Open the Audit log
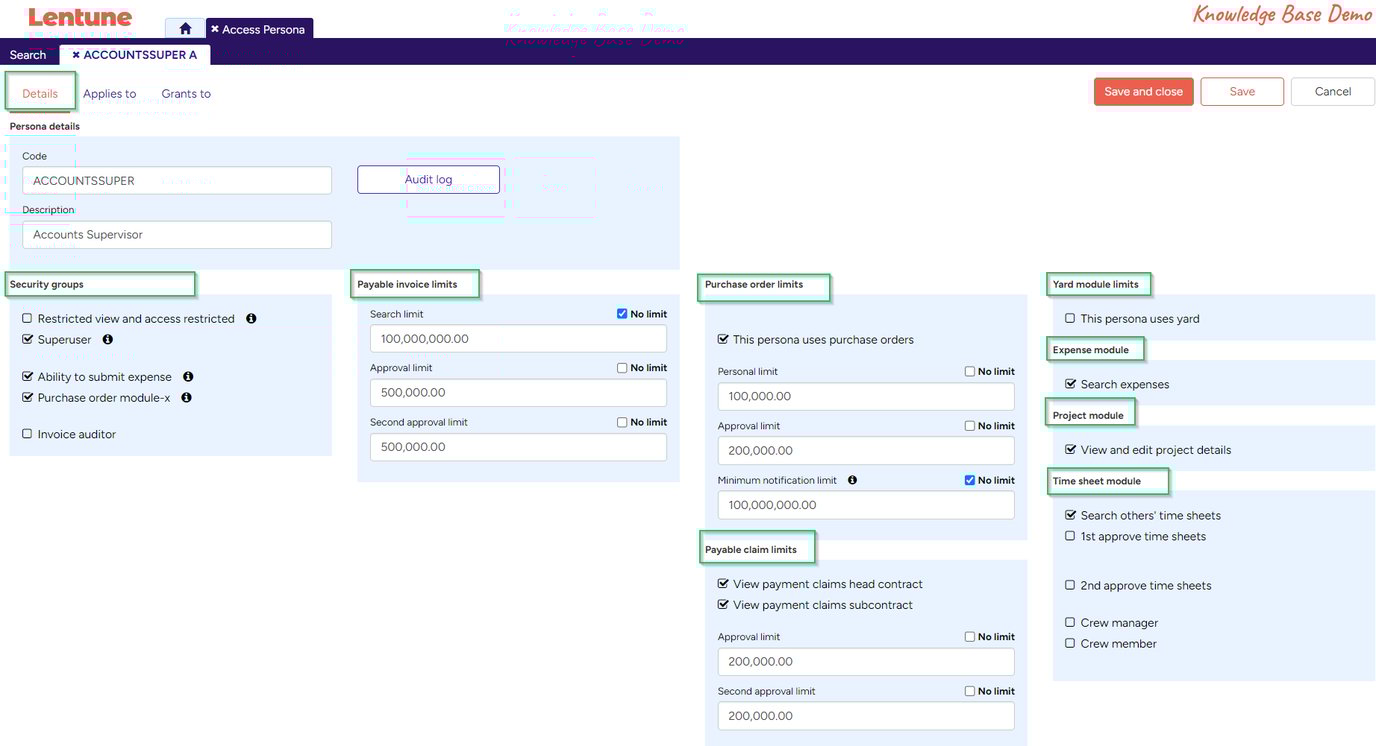Screen dimensions: 1376x746 click(428, 177)
